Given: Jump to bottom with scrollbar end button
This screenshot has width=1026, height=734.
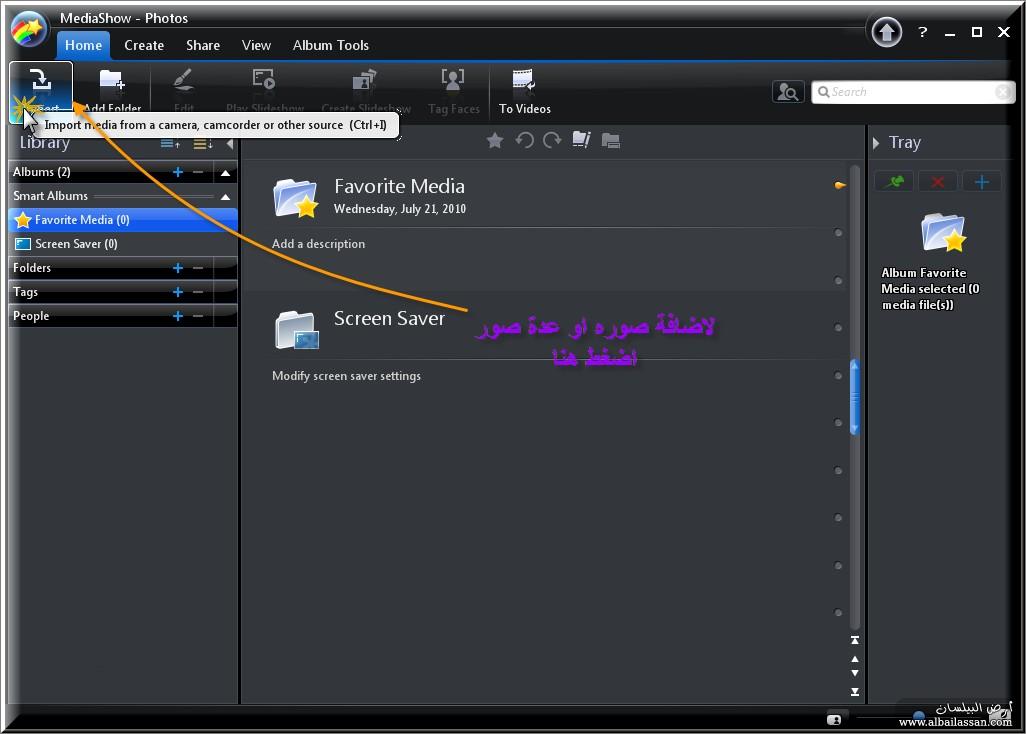Looking at the screenshot, I should pos(855,691).
